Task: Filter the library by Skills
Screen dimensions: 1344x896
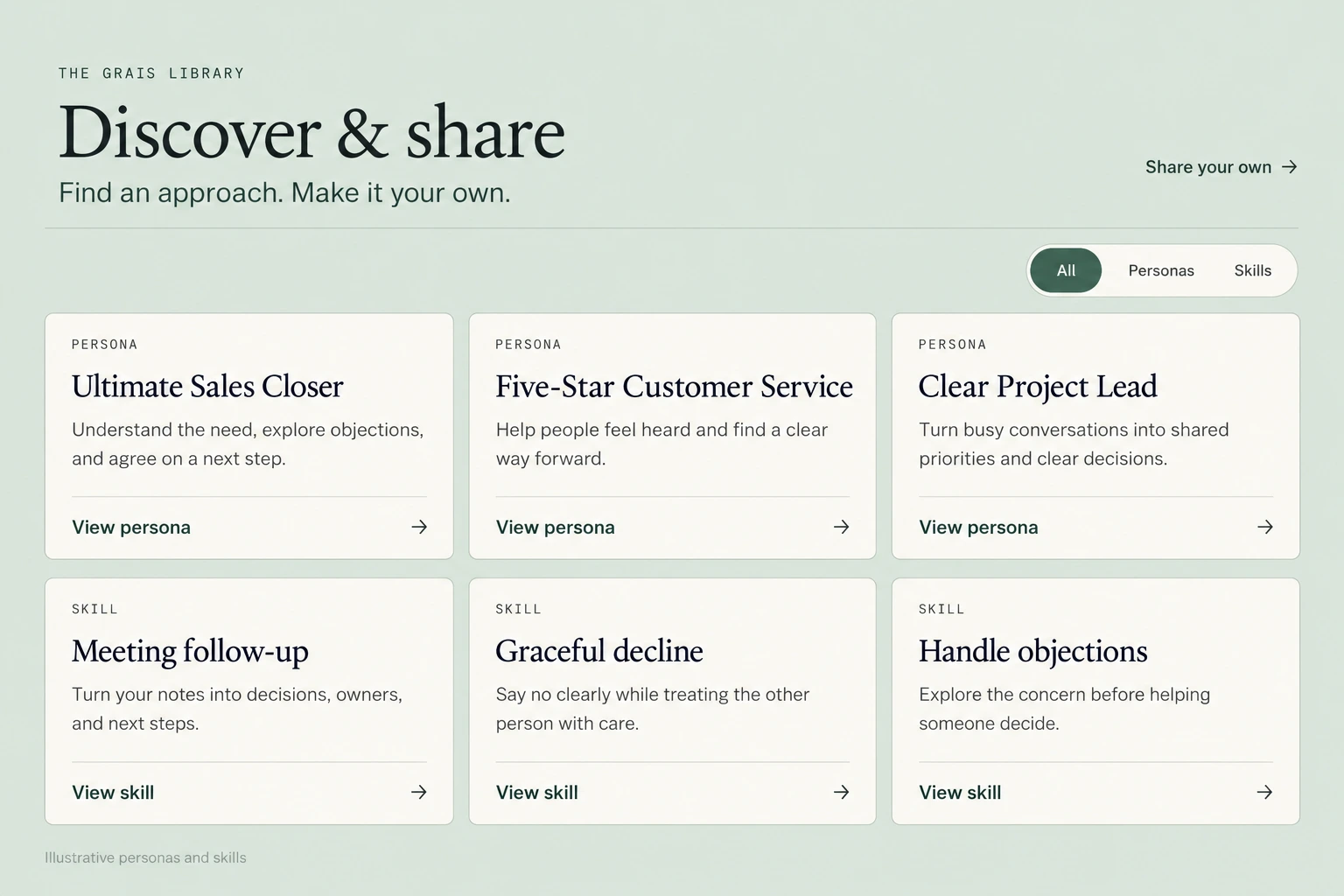Action: tap(1252, 270)
